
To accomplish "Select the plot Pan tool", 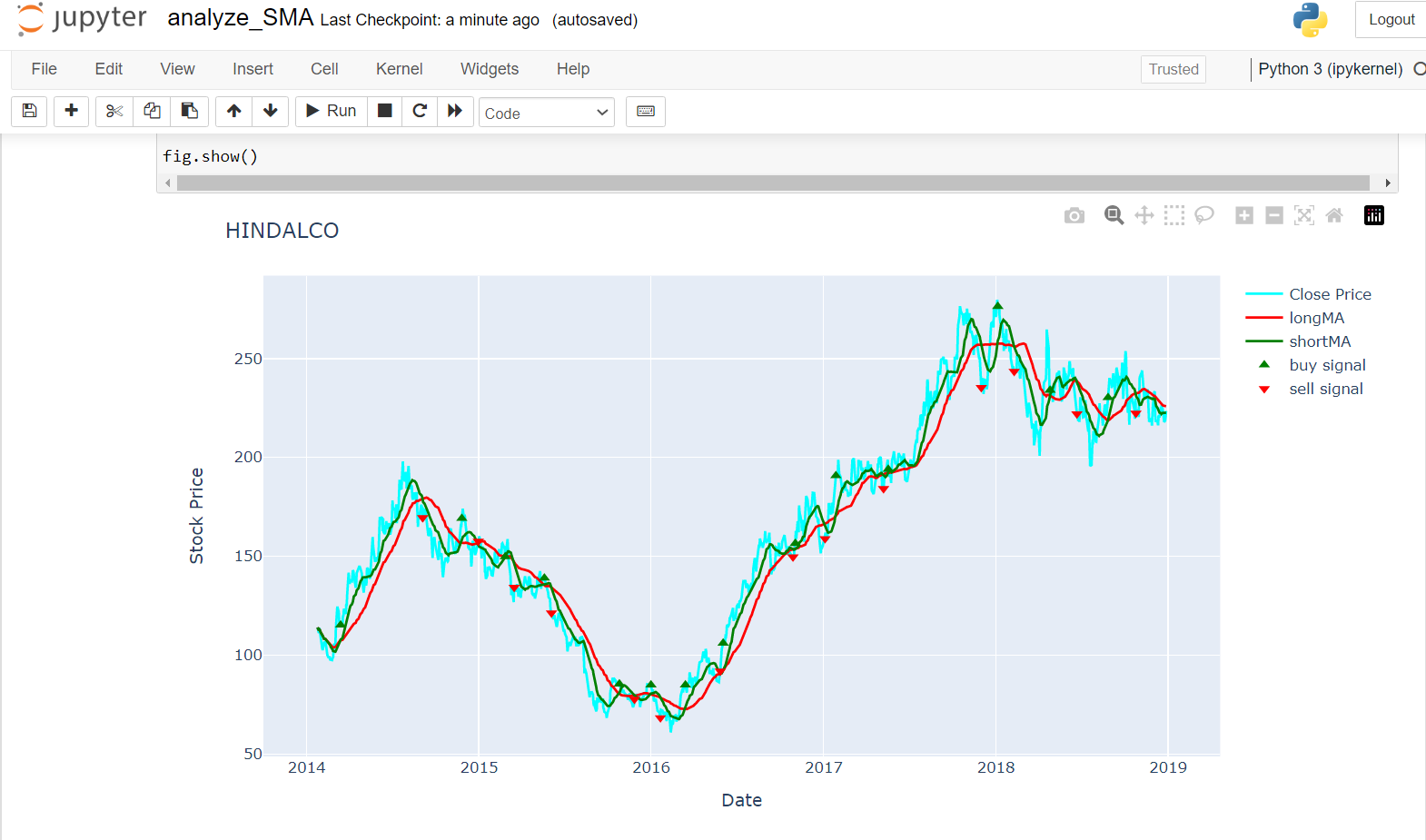I will click(x=1144, y=215).
